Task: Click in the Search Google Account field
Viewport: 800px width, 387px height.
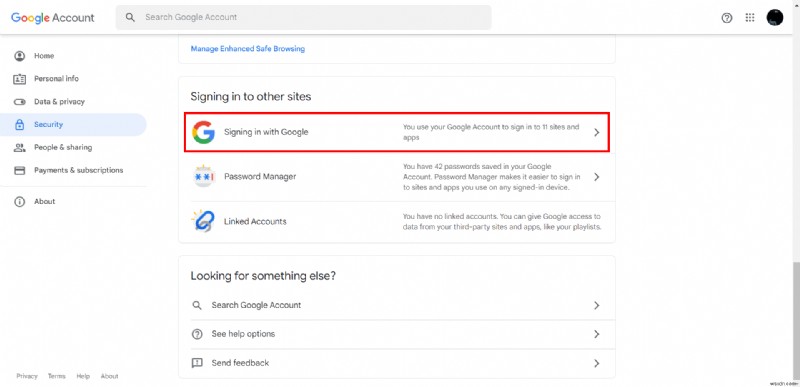Action: [x=304, y=17]
